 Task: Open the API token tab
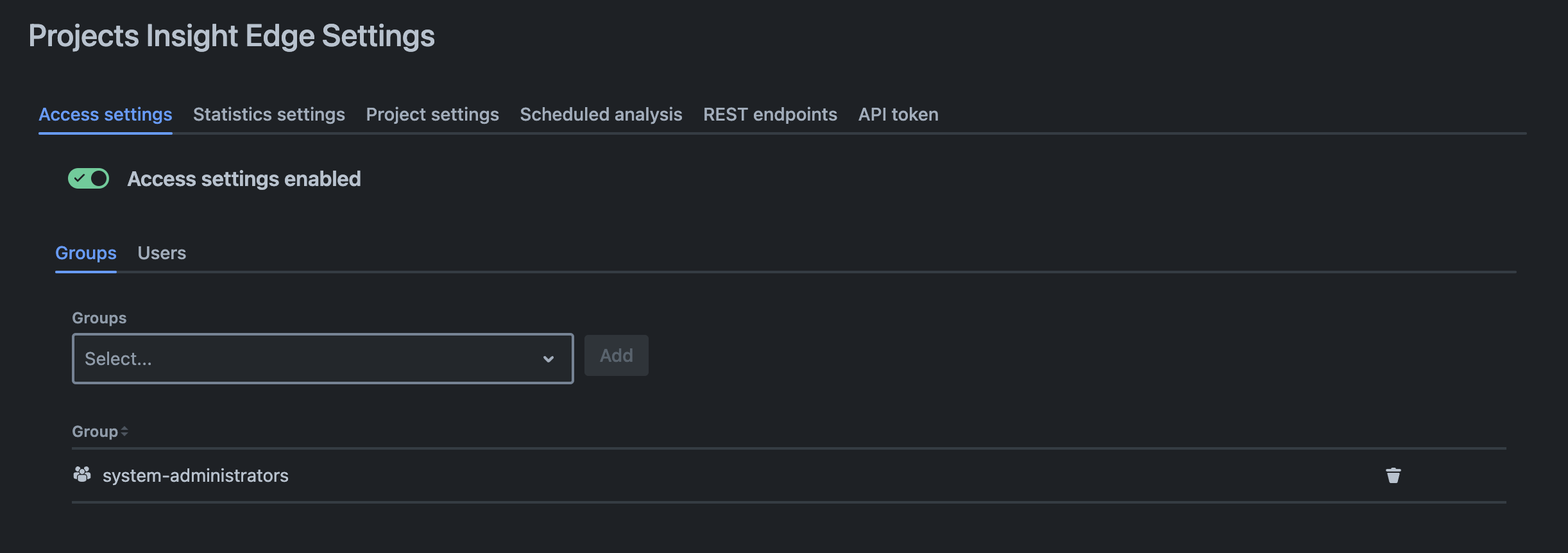point(898,114)
